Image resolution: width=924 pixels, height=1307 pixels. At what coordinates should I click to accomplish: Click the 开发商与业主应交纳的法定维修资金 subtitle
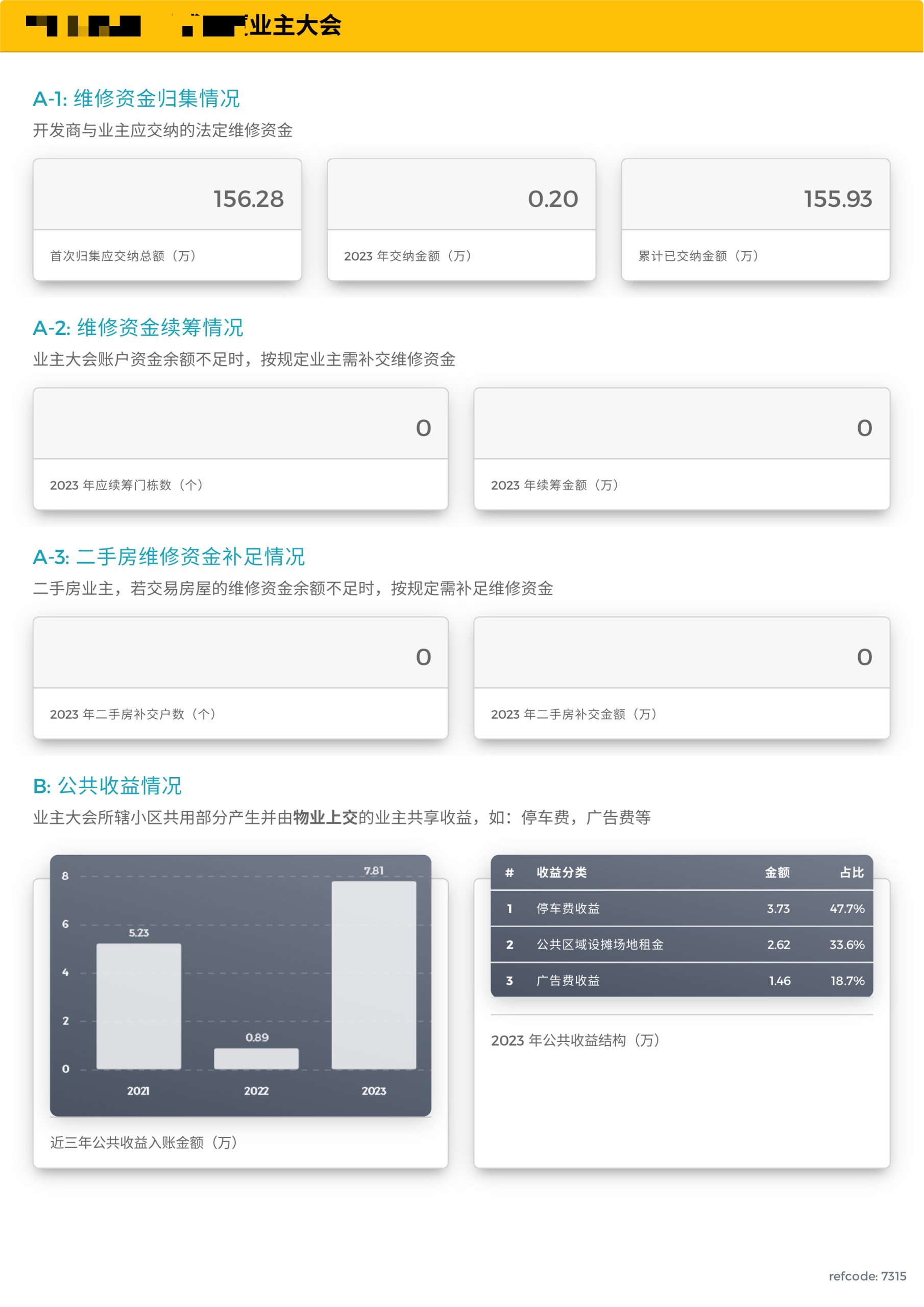click(163, 130)
